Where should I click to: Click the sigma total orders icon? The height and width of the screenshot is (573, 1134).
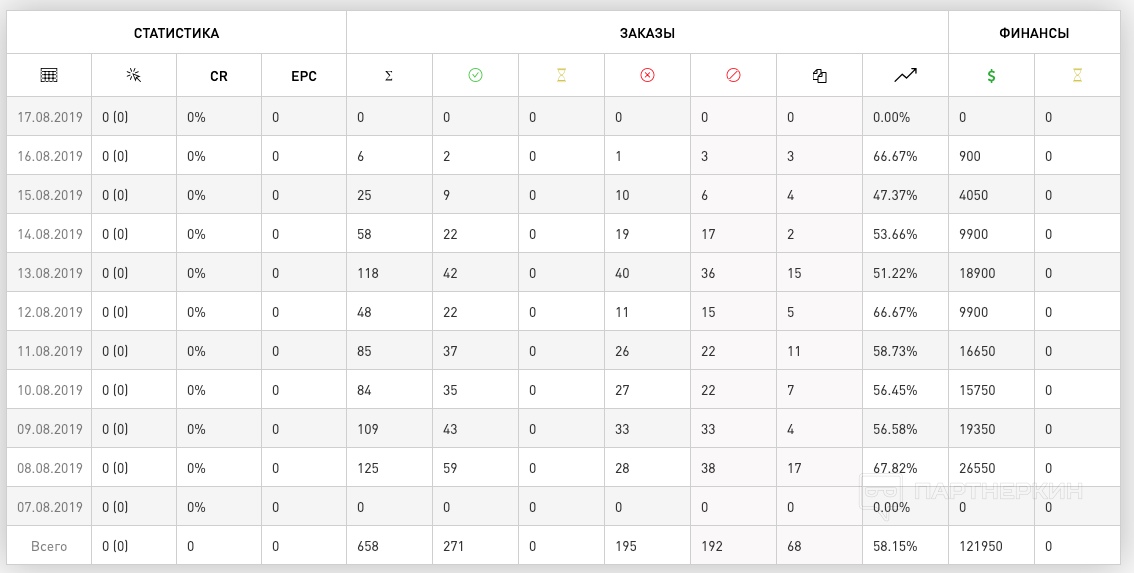(388, 75)
